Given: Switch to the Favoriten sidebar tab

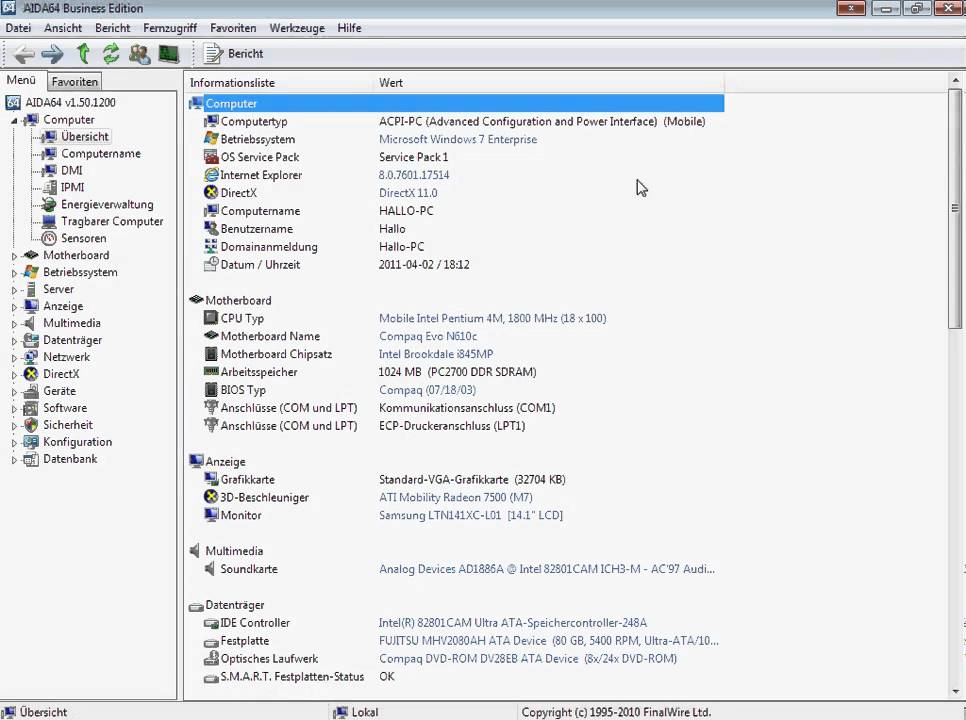Looking at the screenshot, I should click(x=75, y=82).
